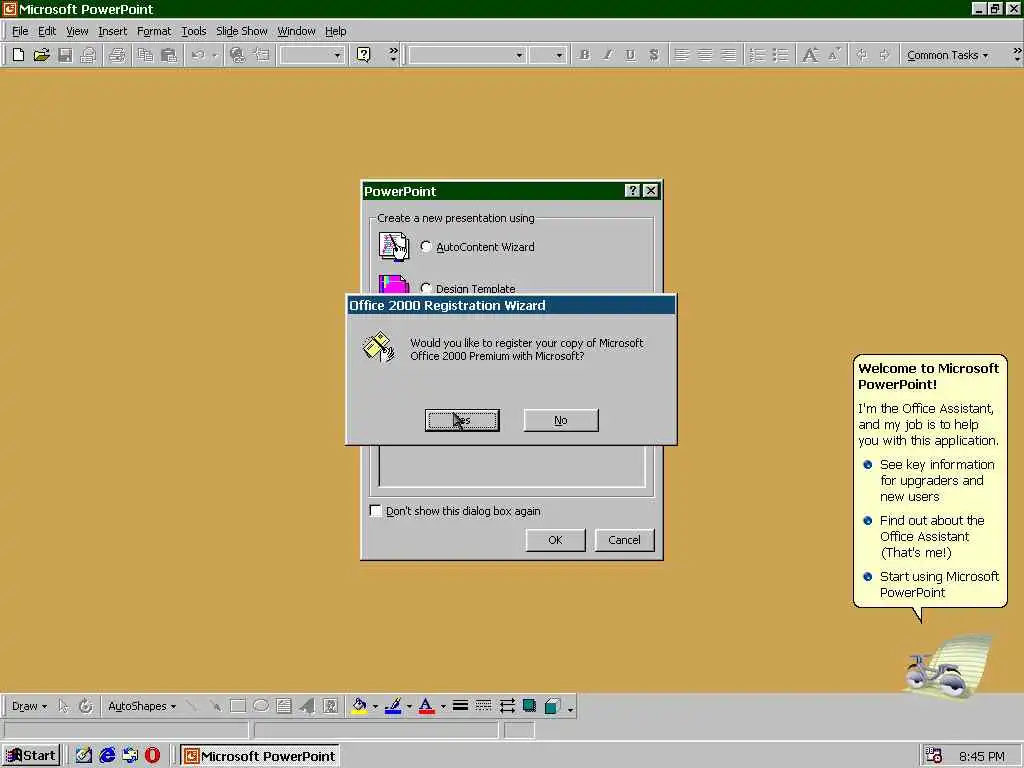Click the red Font Color swatch
Image resolution: width=1024 pixels, height=768 pixels.
point(426,706)
